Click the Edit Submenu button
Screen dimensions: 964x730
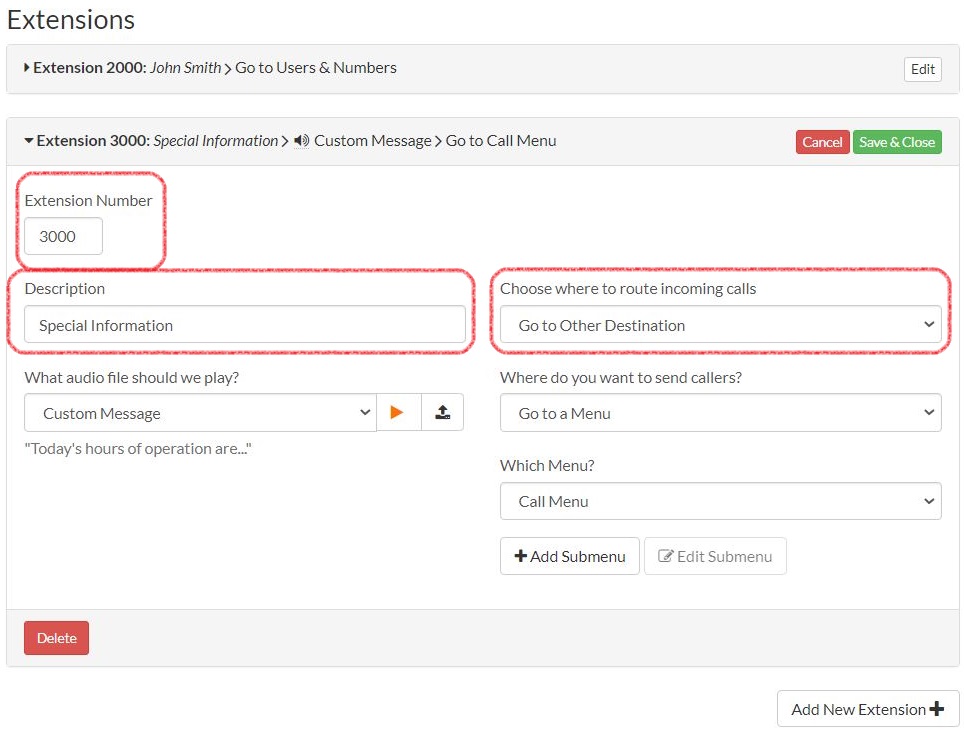715,556
